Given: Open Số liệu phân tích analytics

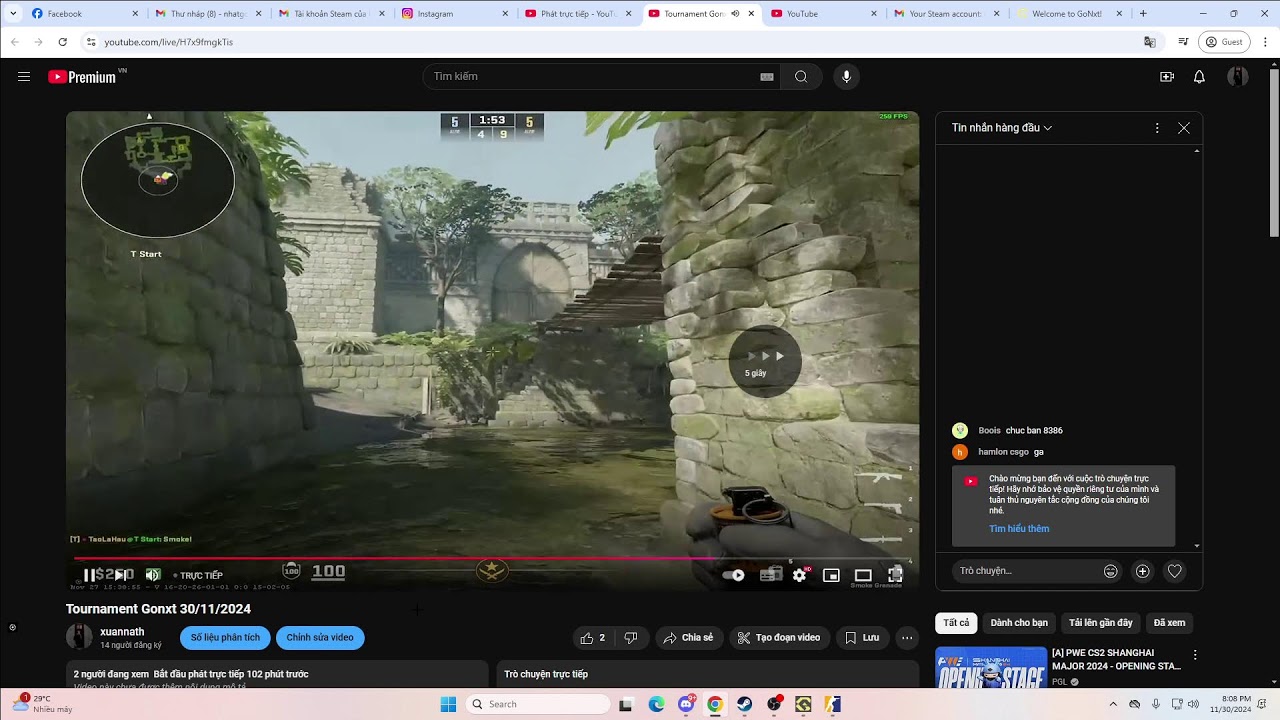Looking at the screenshot, I should click(x=225, y=638).
